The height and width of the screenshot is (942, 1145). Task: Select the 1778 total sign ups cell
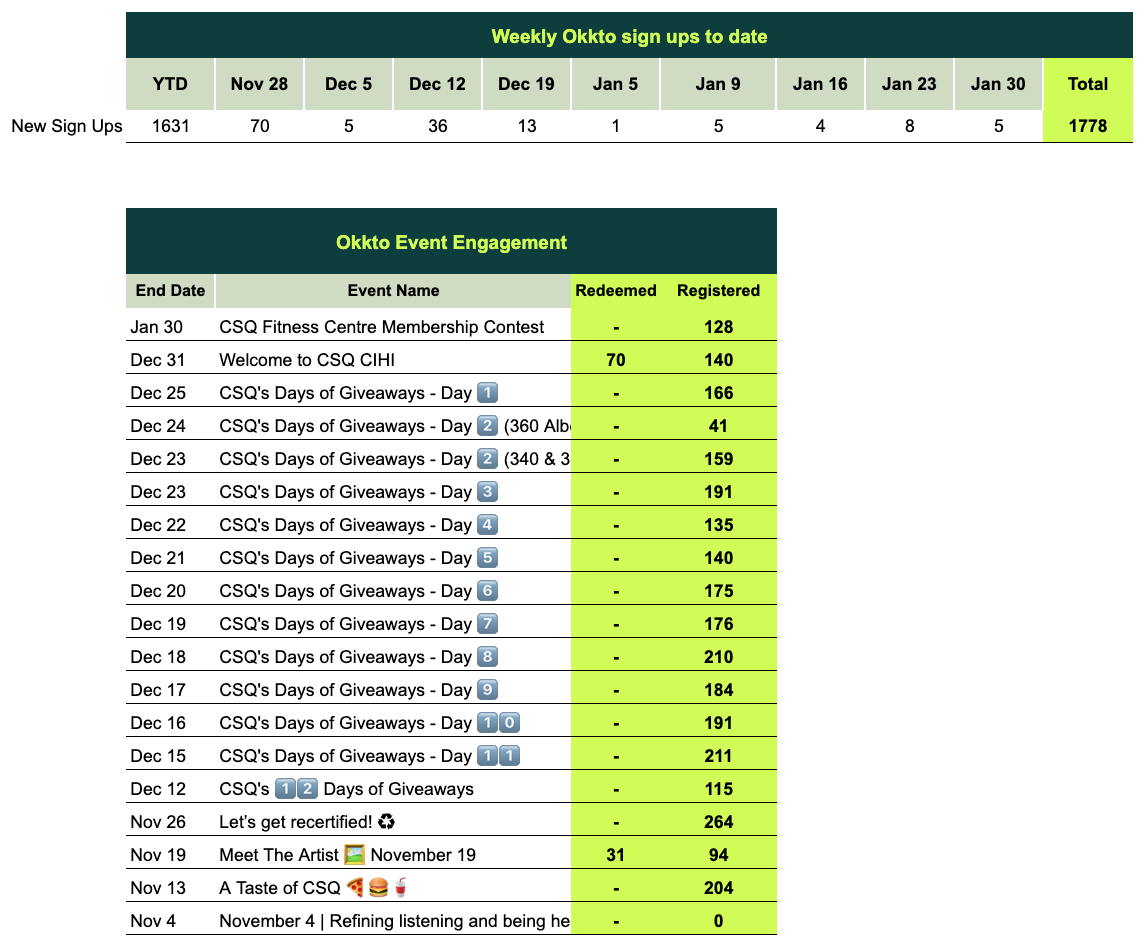click(1087, 126)
